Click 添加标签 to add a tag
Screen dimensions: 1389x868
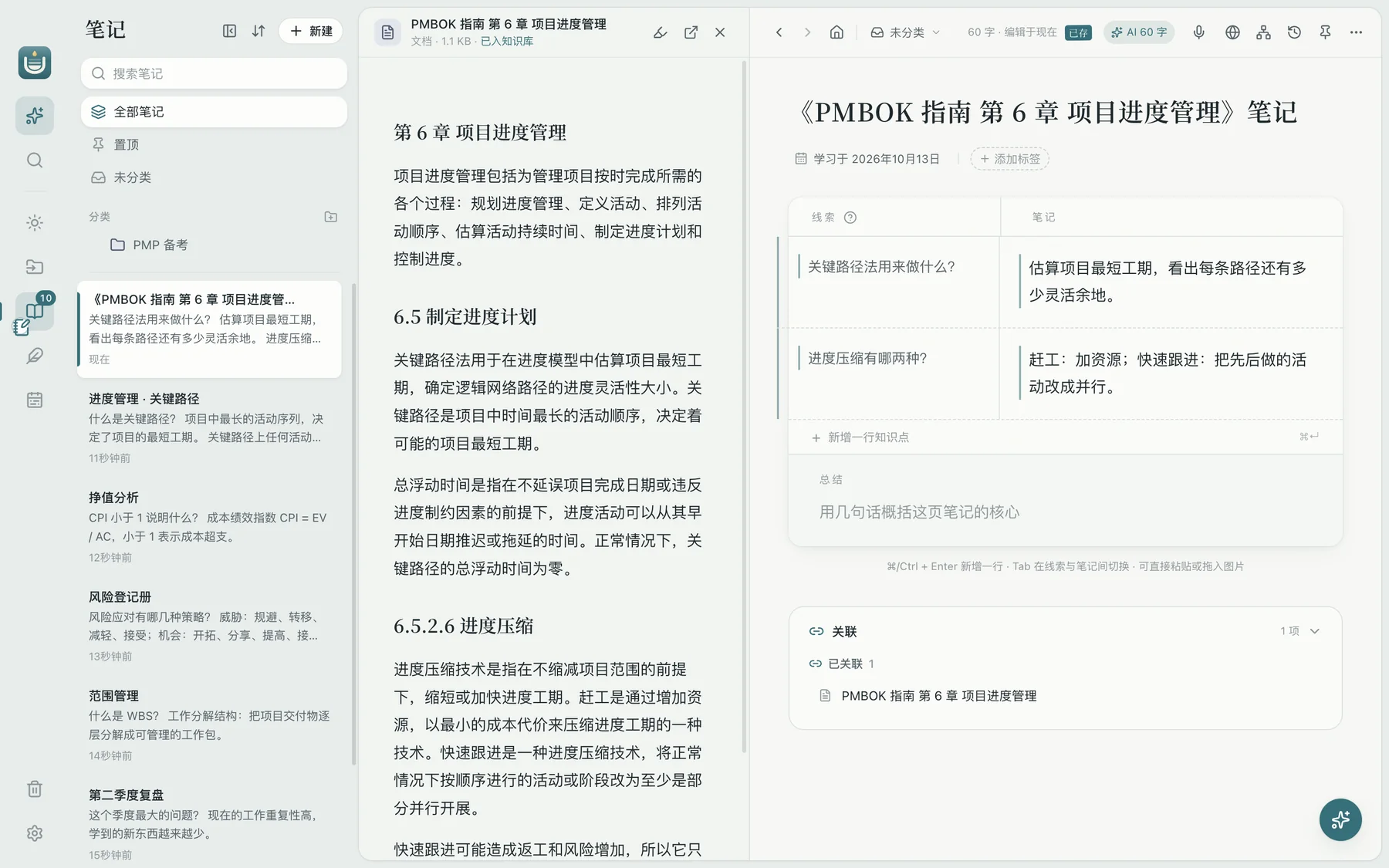pos(1009,159)
